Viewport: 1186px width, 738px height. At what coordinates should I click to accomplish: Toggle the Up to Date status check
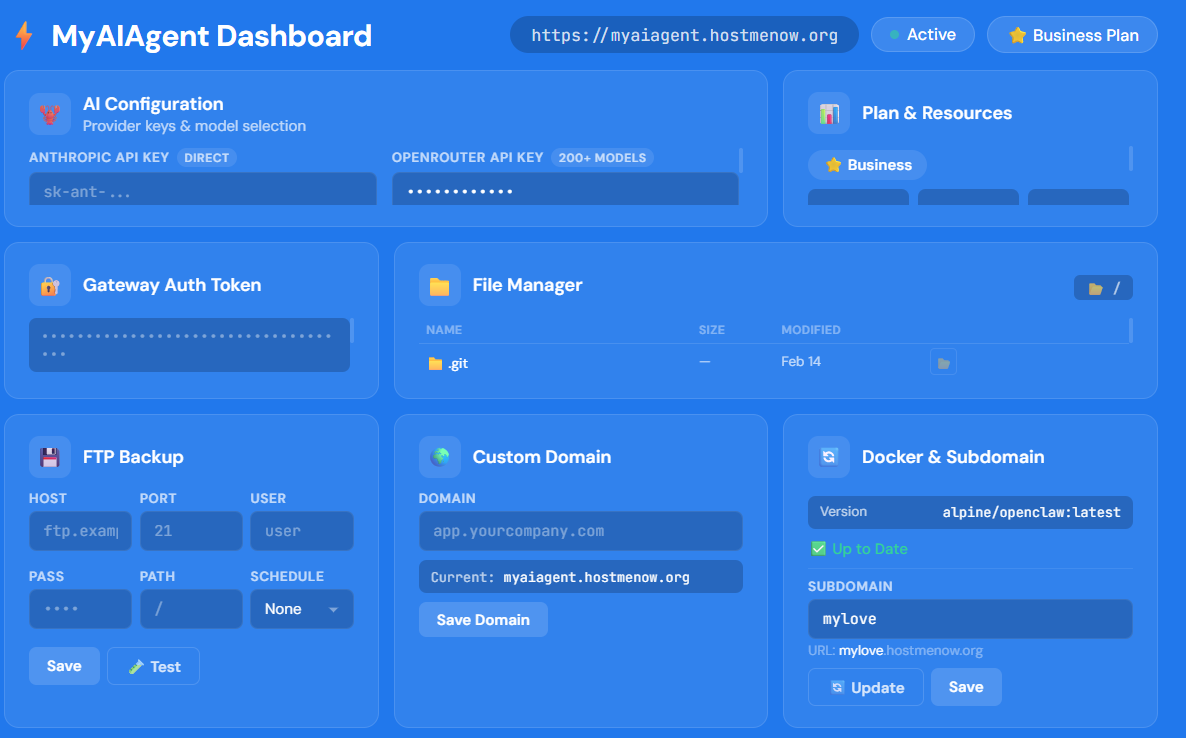tap(820, 548)
